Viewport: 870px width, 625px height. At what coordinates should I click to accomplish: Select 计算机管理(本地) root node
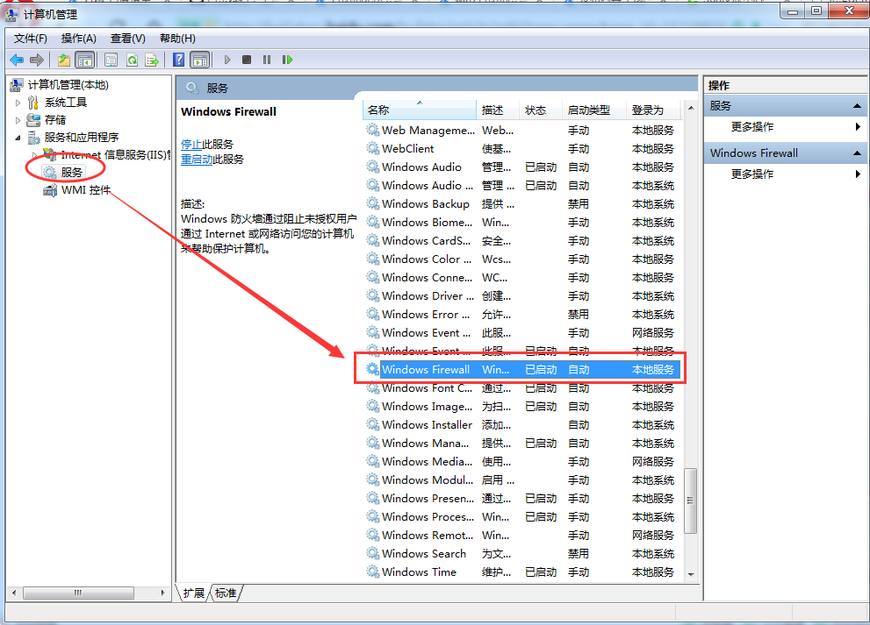coord(59,84)
